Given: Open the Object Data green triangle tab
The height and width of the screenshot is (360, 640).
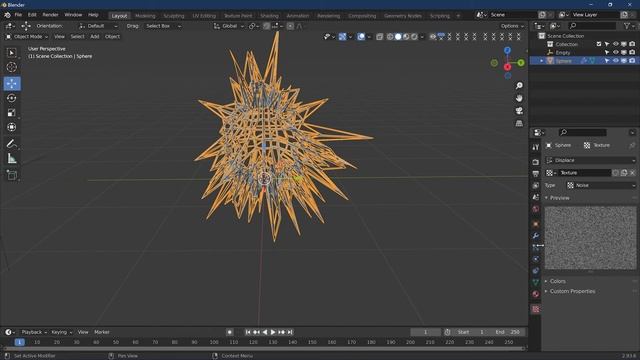Looking at the screenshot, I should coord(536,282).
